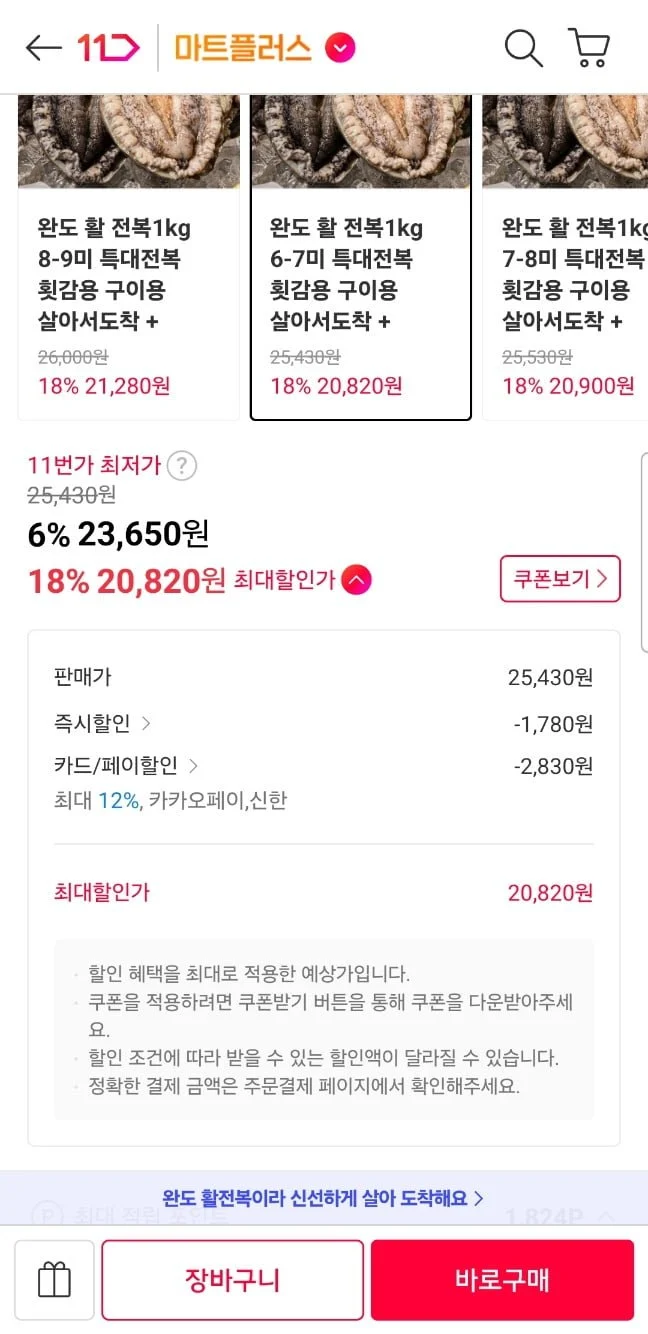The width and height of the screenshot is (648, 1334).
Task: Expand the 마트플러스 category dropdown
Action: click(341, 48)
